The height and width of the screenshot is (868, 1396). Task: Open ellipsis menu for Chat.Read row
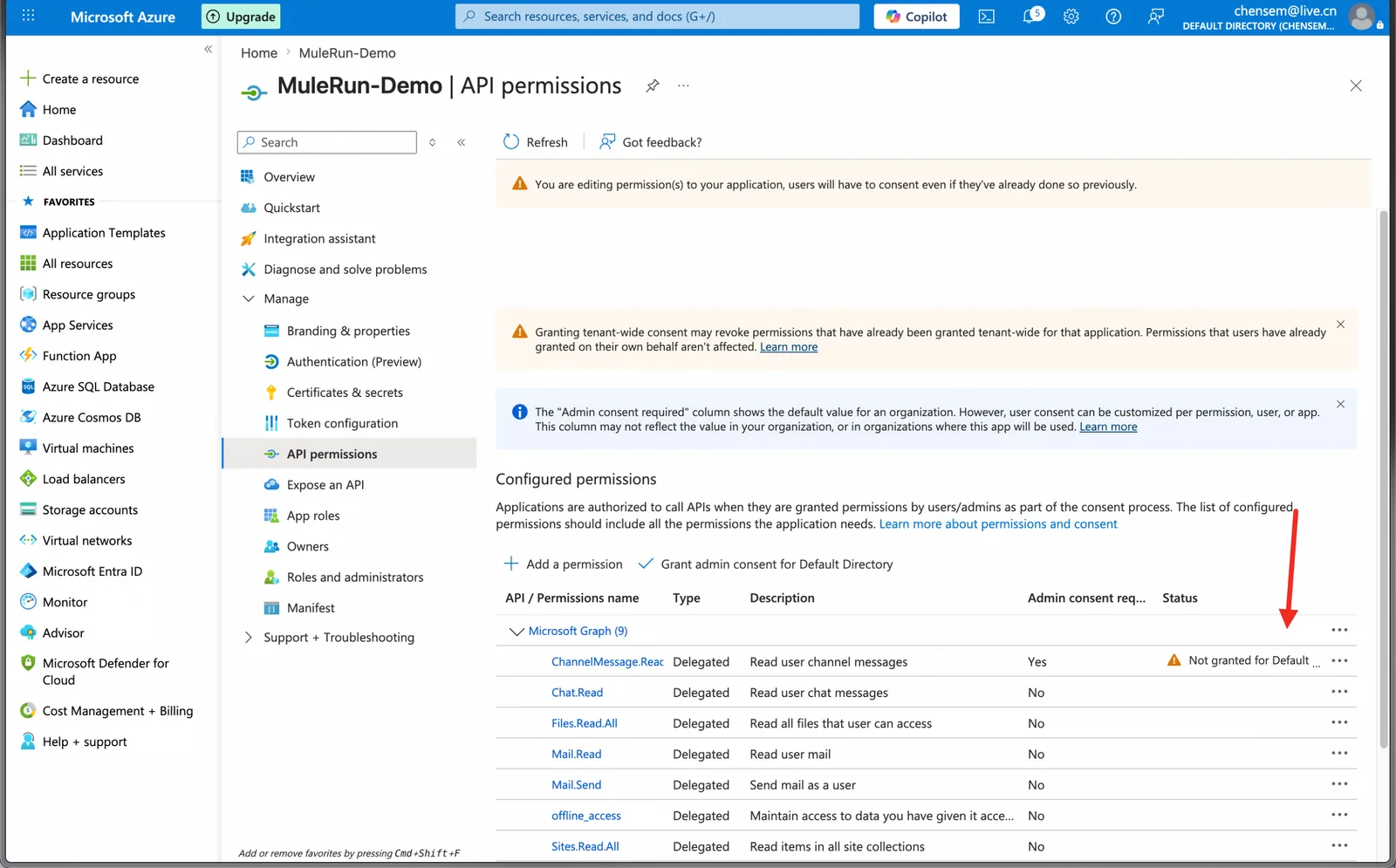click(1339, 692)
